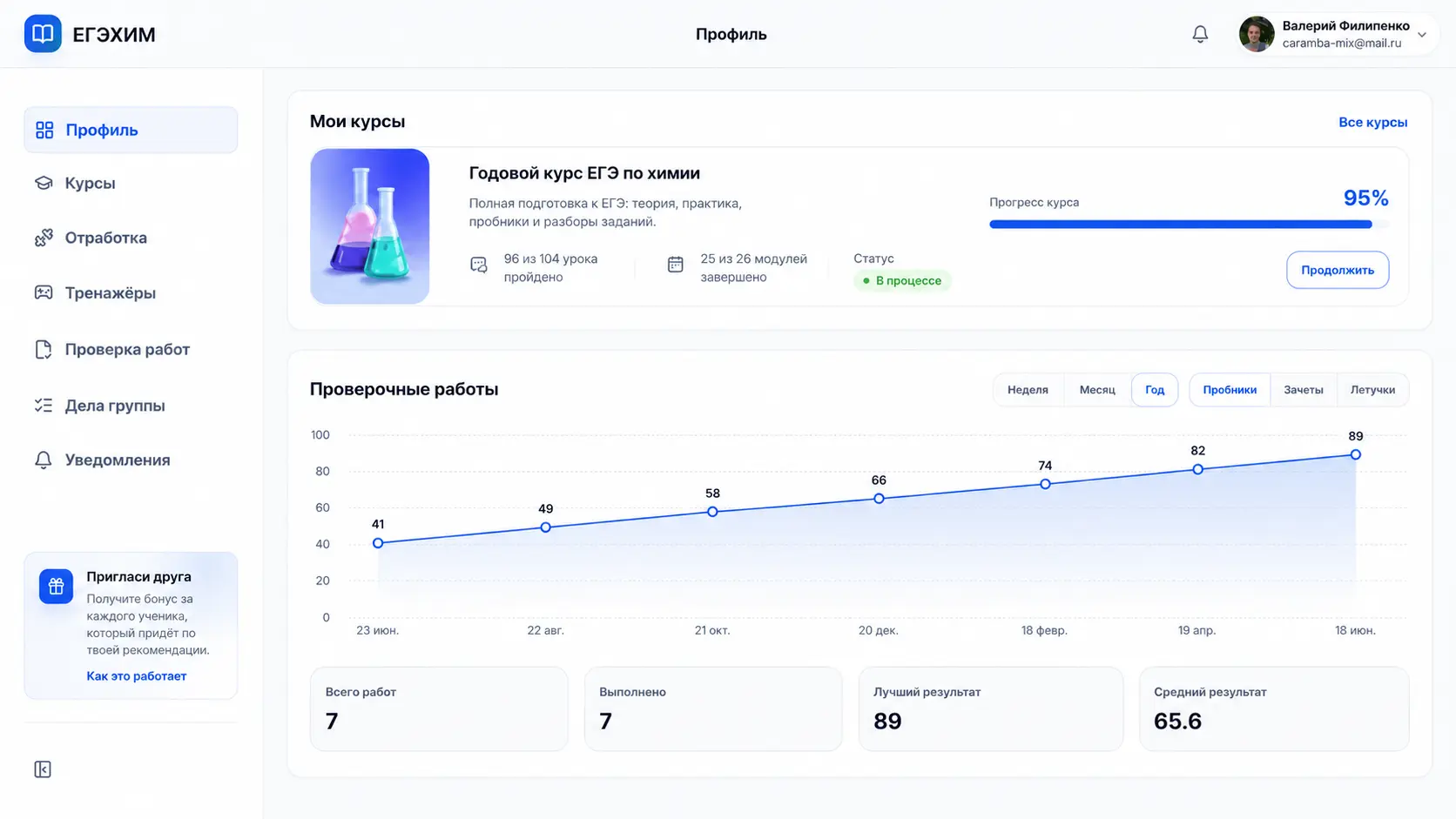Click the В процессе status badge
The image size is (1456, 819).
coord(902,280)
